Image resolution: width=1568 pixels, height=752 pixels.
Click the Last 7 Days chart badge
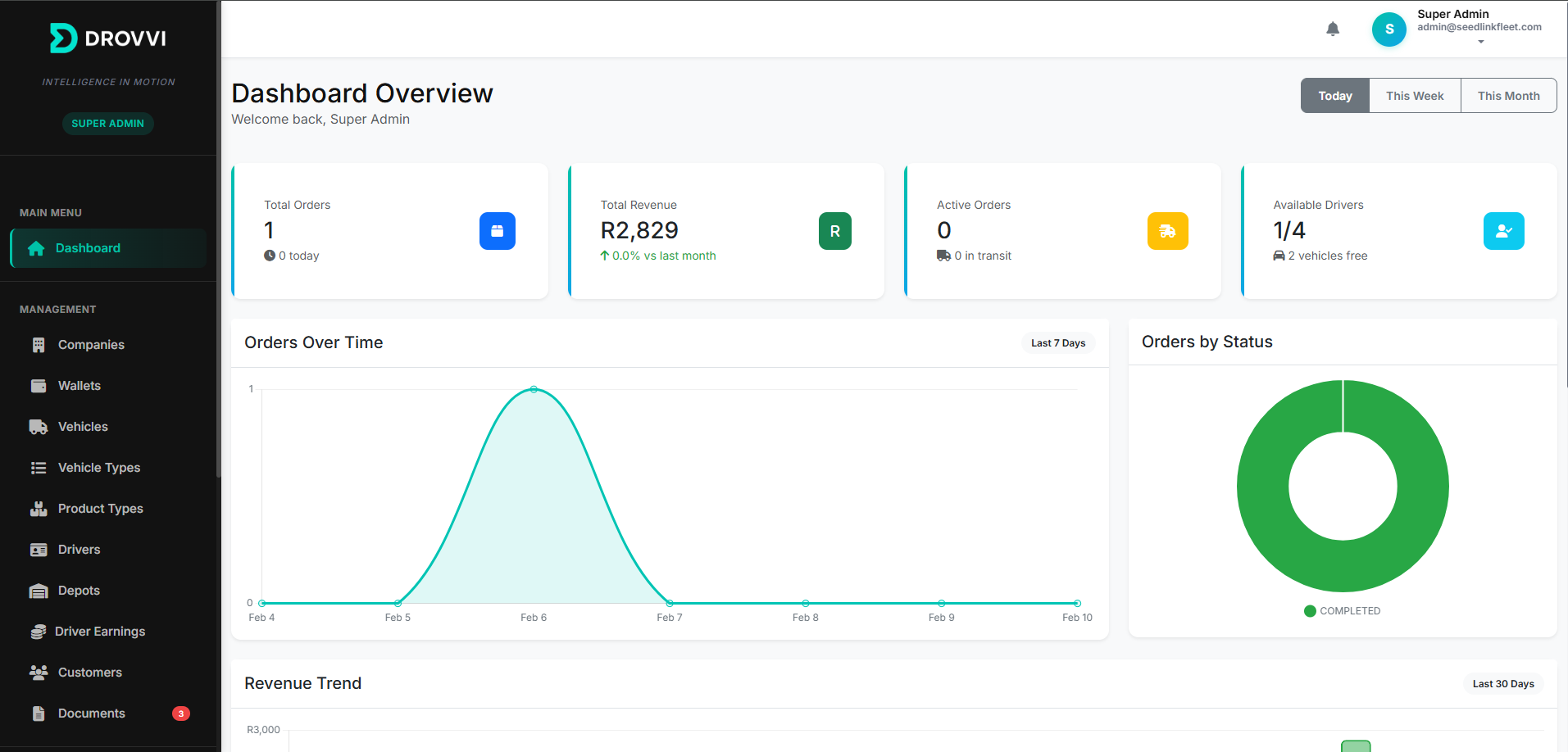click(x=1058, y=343)
